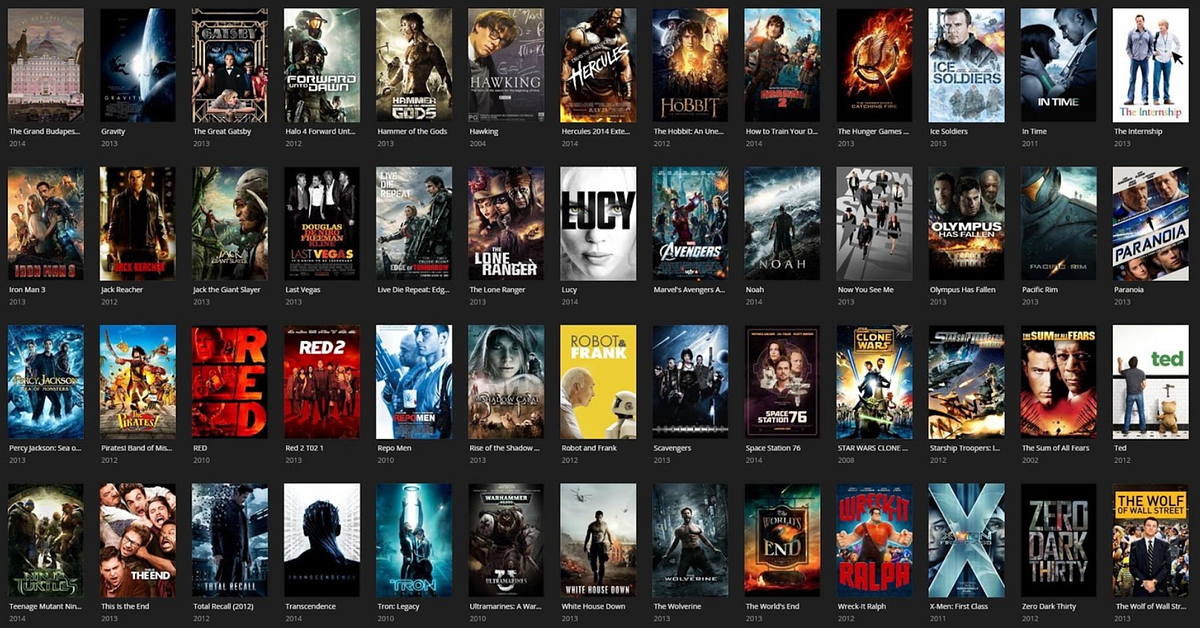This screenshot has width=1200, height=628.
Task: Open Space Station 76 poster
Action: (x=782, y=382)
